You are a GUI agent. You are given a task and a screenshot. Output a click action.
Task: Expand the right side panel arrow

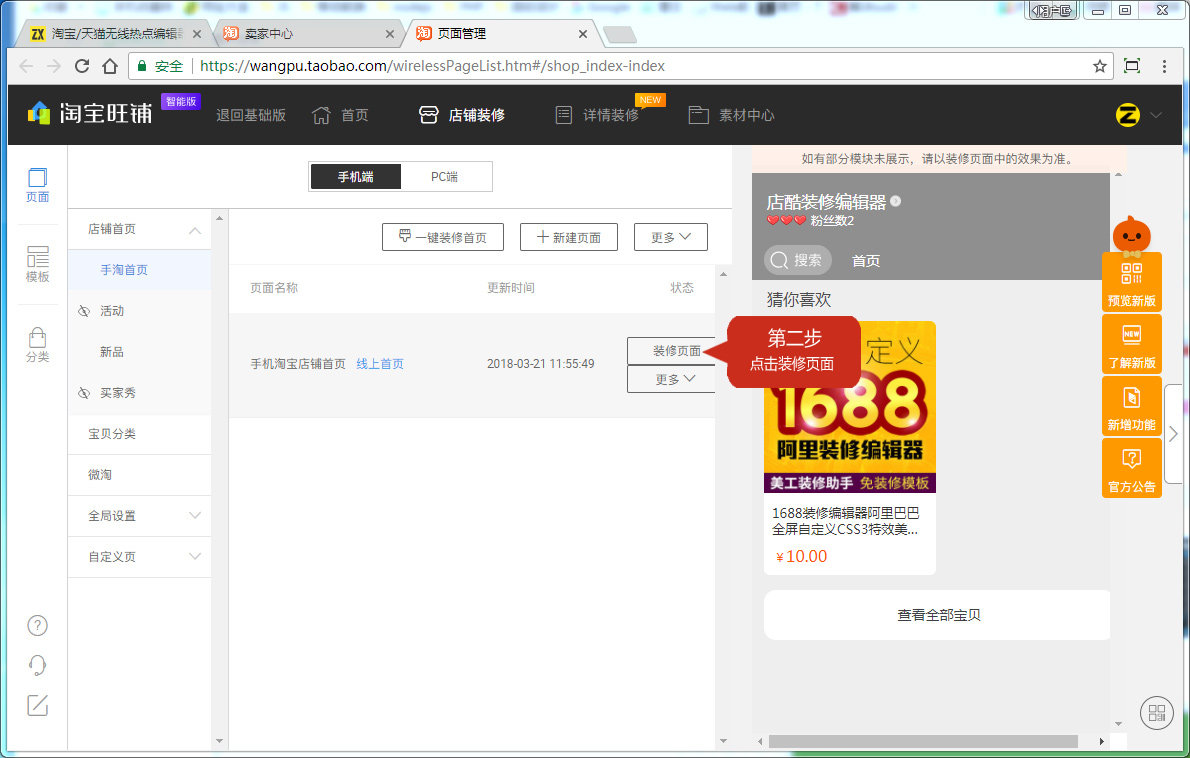1173,434
